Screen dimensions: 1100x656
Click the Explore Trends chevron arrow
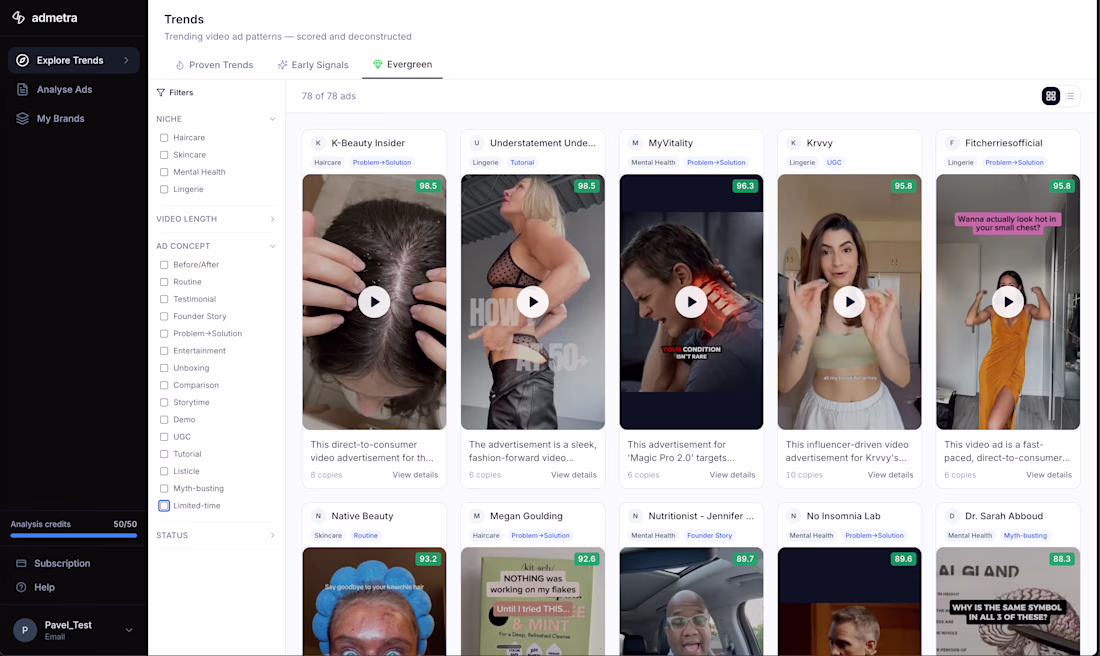click(x=126, y=60)
